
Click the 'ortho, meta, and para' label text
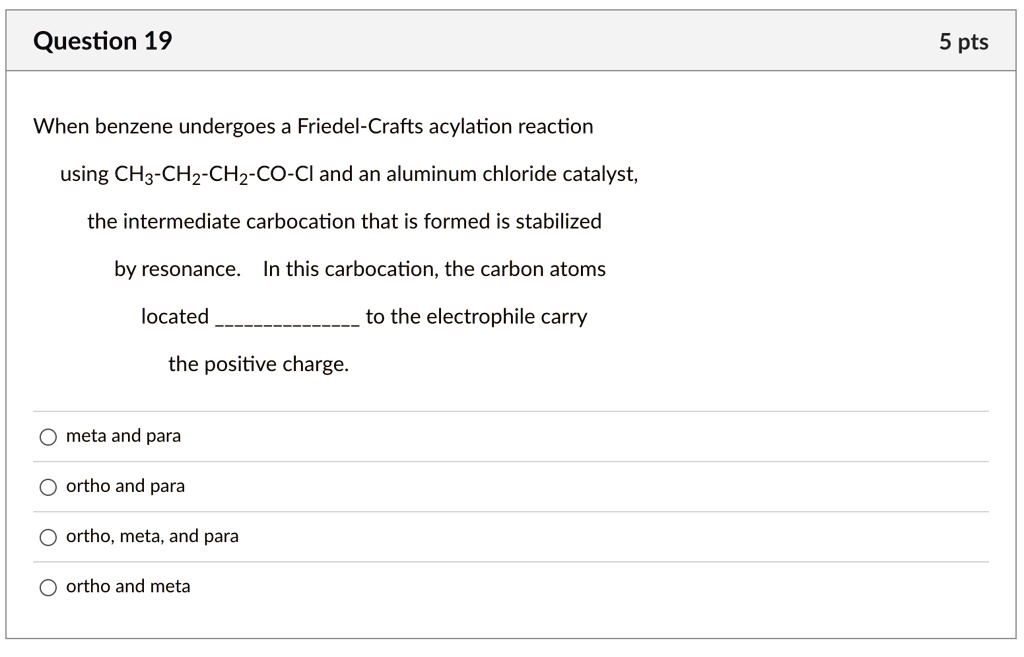(152, 536)
